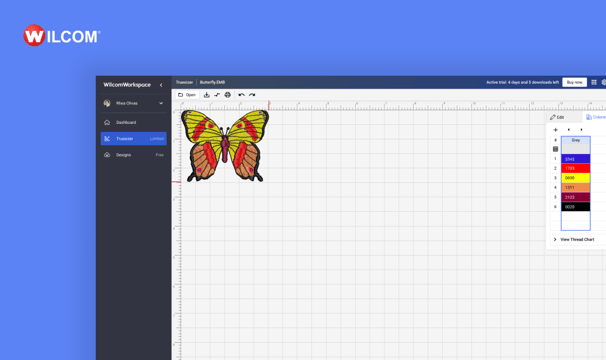Click the Buy now button
The height and width of the screenshot is (360, 606).
[x=574, y=82]
